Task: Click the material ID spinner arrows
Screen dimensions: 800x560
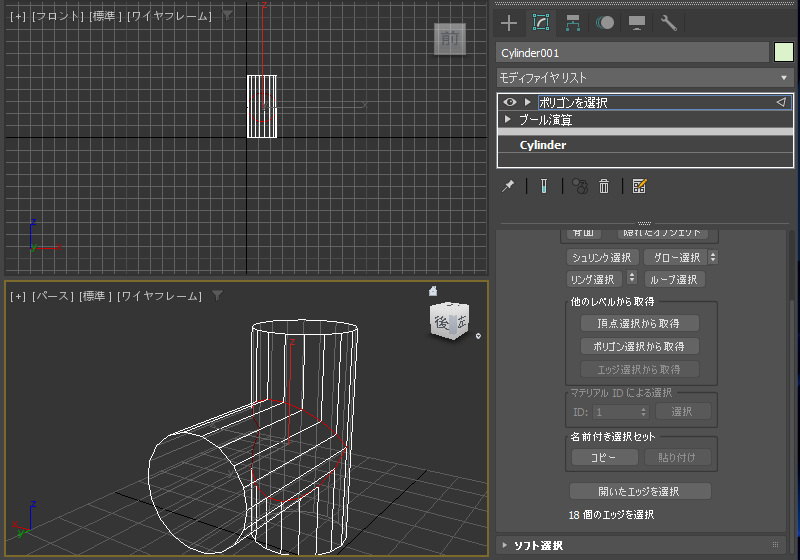Action: tap(644, 412)
